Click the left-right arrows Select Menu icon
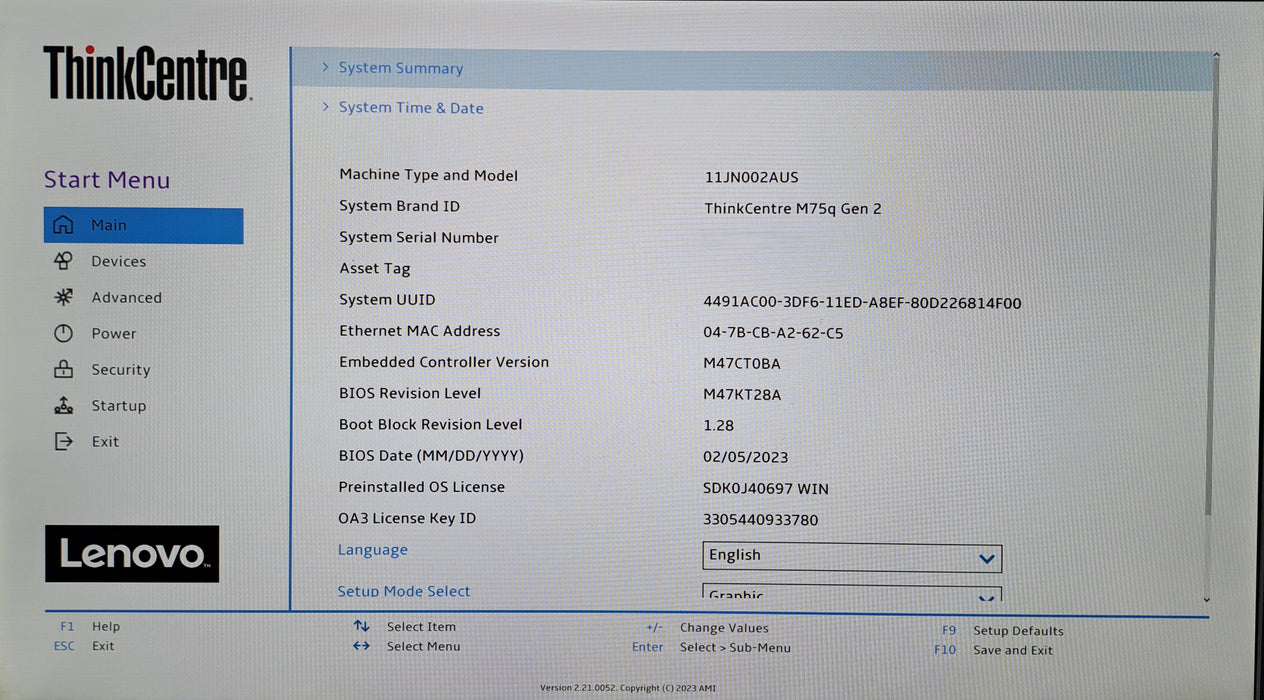Screen dimensions: 1264x700 (x=361, y=646)
